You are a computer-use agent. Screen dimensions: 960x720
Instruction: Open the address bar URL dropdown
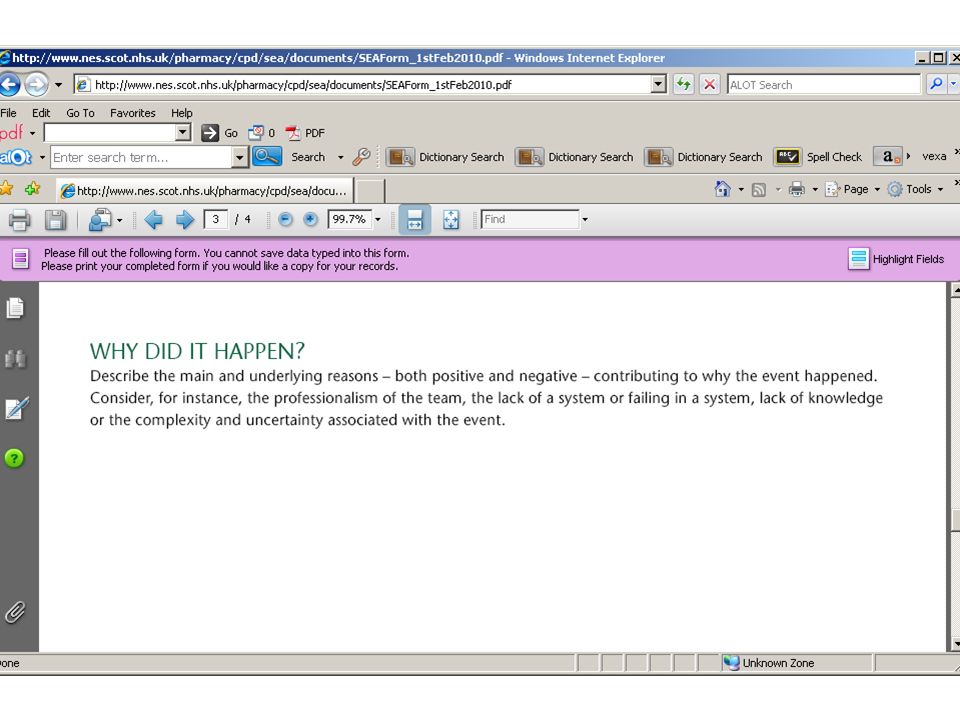point(658,84)
